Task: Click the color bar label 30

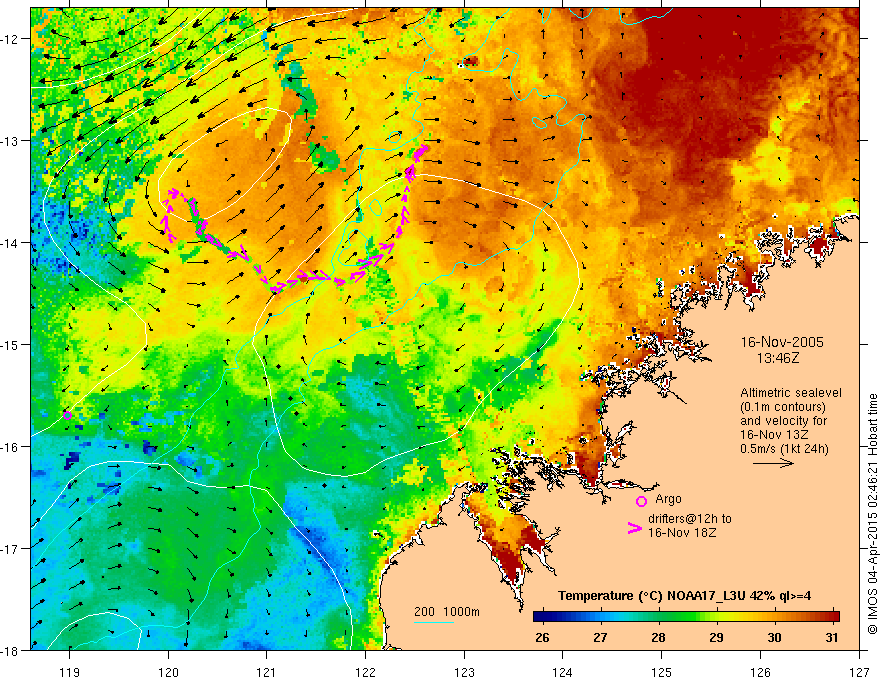Action: tap(774, 638)
